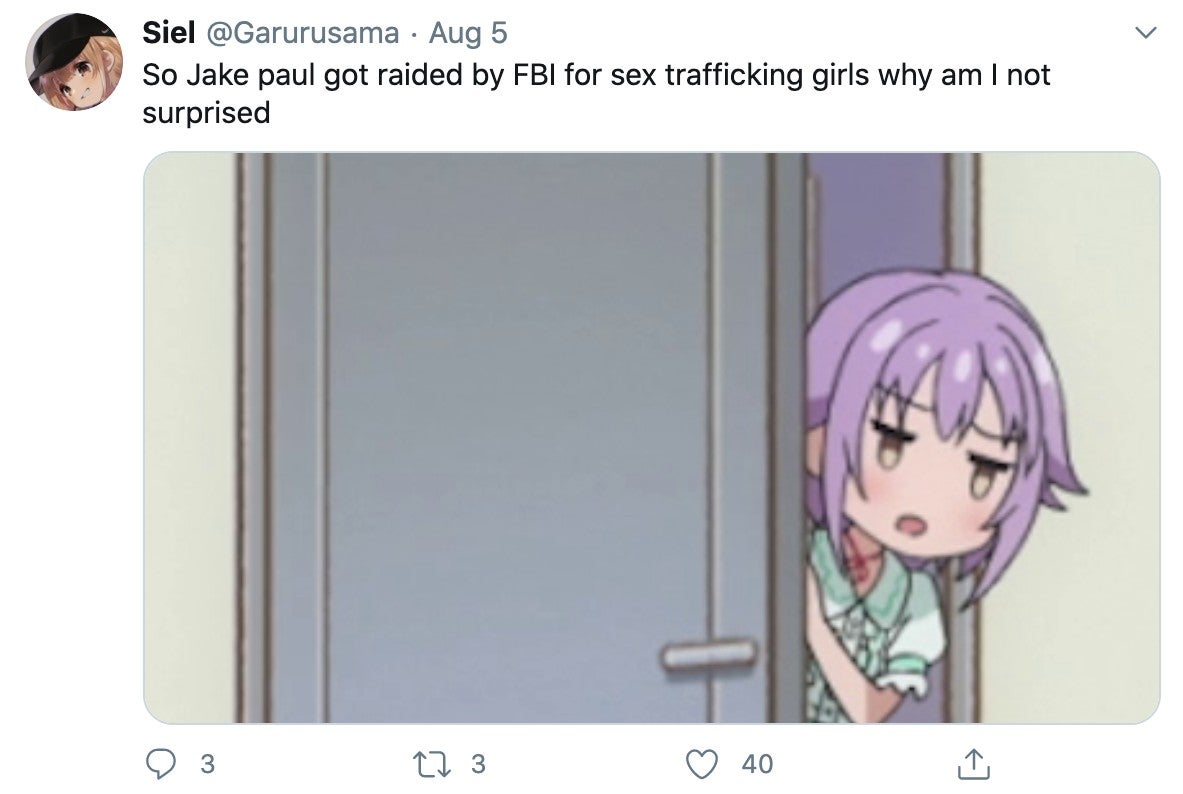Click the like count 40
This screenshot has width=1183, height=794.
tap(757, 764)
